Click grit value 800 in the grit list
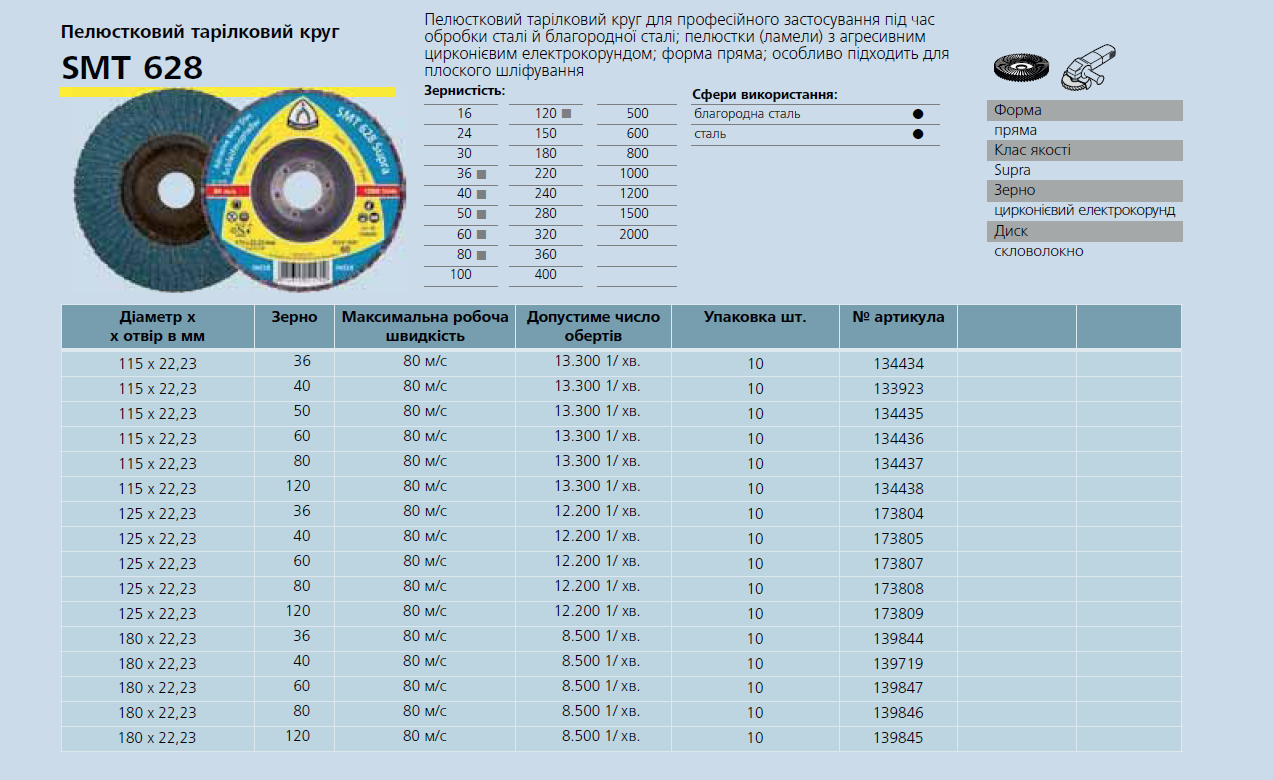Screen dimensions: 1273x780 (x=637, y=154)
